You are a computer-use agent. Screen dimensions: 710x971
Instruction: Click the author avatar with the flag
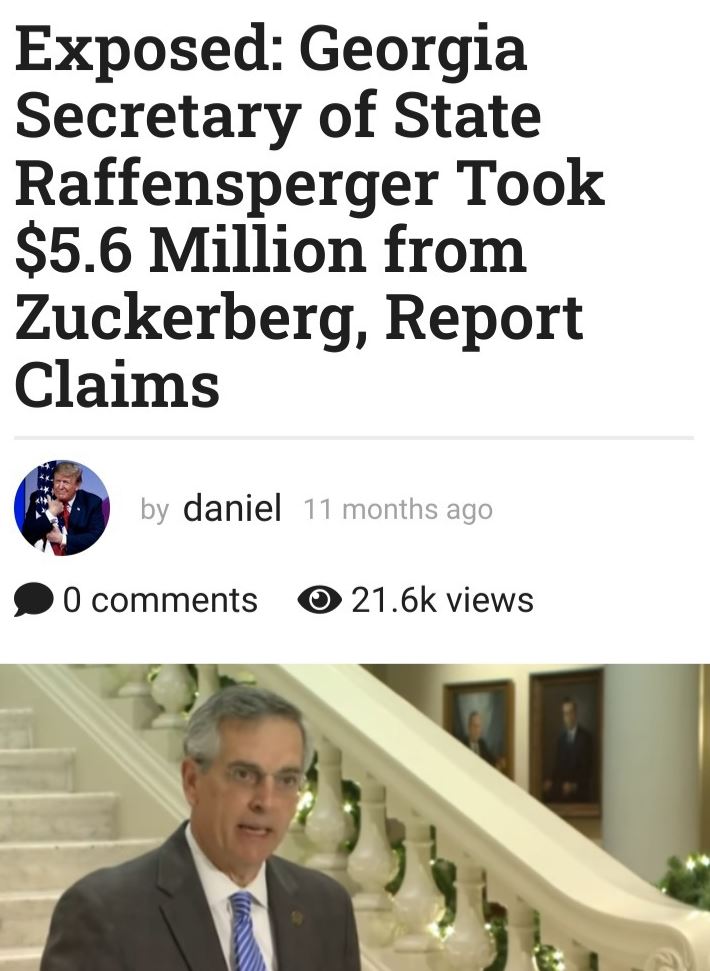pyautogui.click(x=62, y=508)
